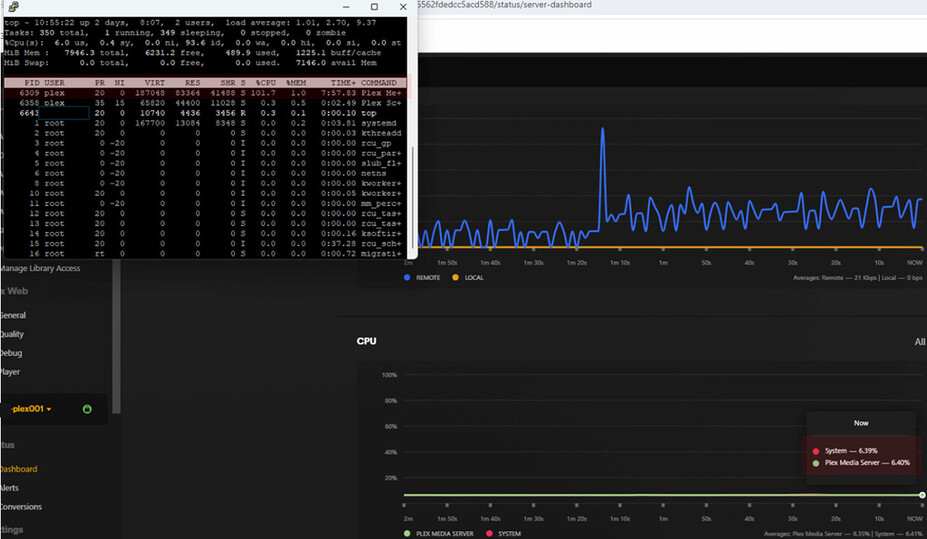This screenshot has height=539, width=927.
Task: Click the 100% label on CPU axis
Action: [x=390, y=375]
